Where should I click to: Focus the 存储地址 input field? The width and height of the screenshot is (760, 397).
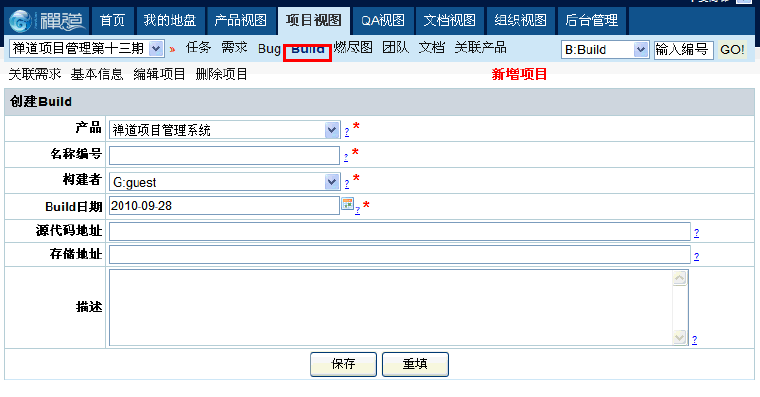(x=400, y=254)
